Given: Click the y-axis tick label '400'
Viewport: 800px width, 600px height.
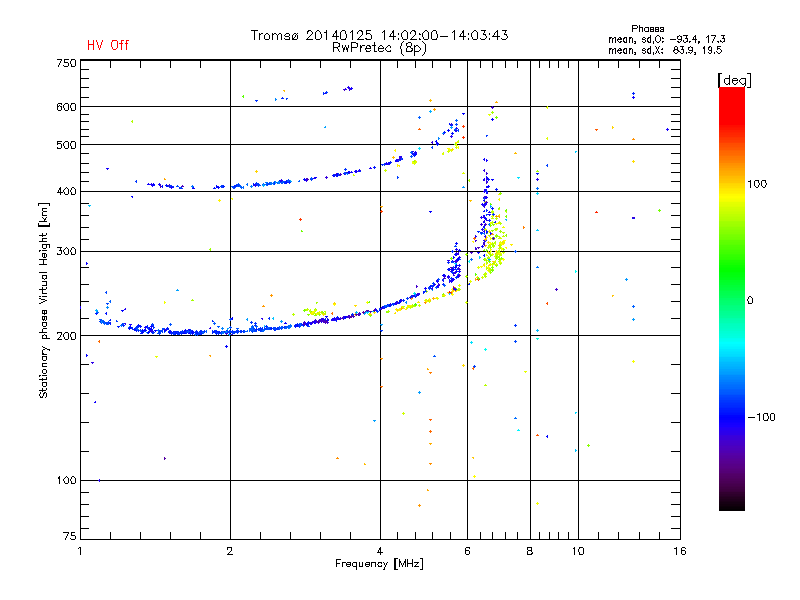Looking at the screenshot, I should 66,191.
